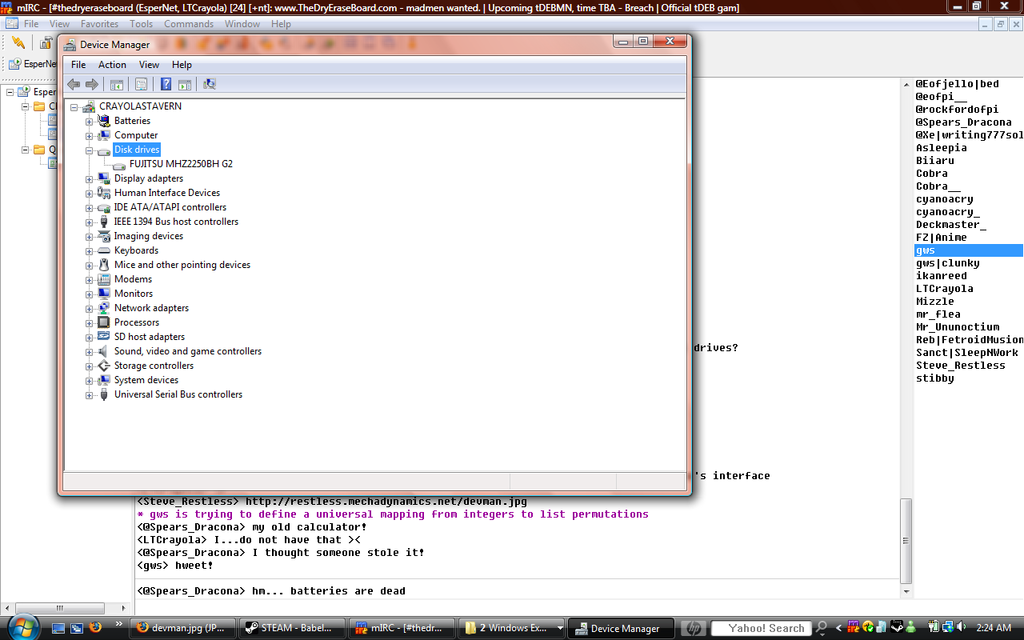
Task: Click the Properties toolbar icon in Device Manager
Action: coord(141,85)
